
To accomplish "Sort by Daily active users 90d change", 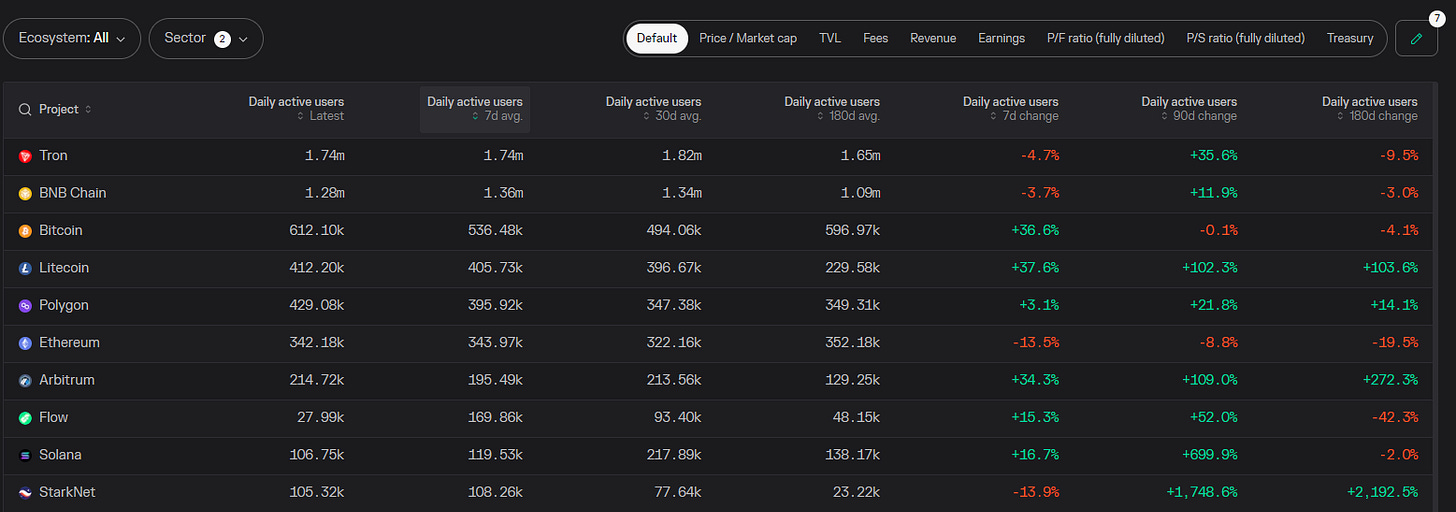I will (1189, 109).
